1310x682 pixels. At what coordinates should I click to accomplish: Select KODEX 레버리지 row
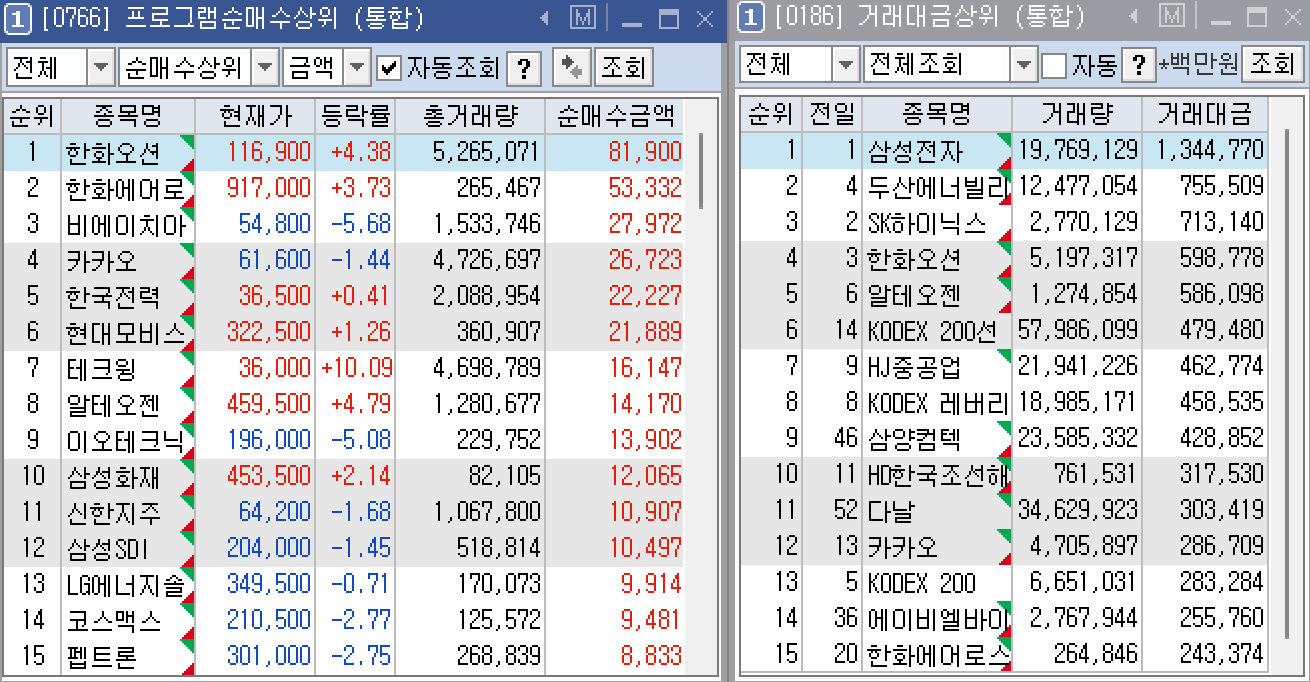[x=1004, y=401]
